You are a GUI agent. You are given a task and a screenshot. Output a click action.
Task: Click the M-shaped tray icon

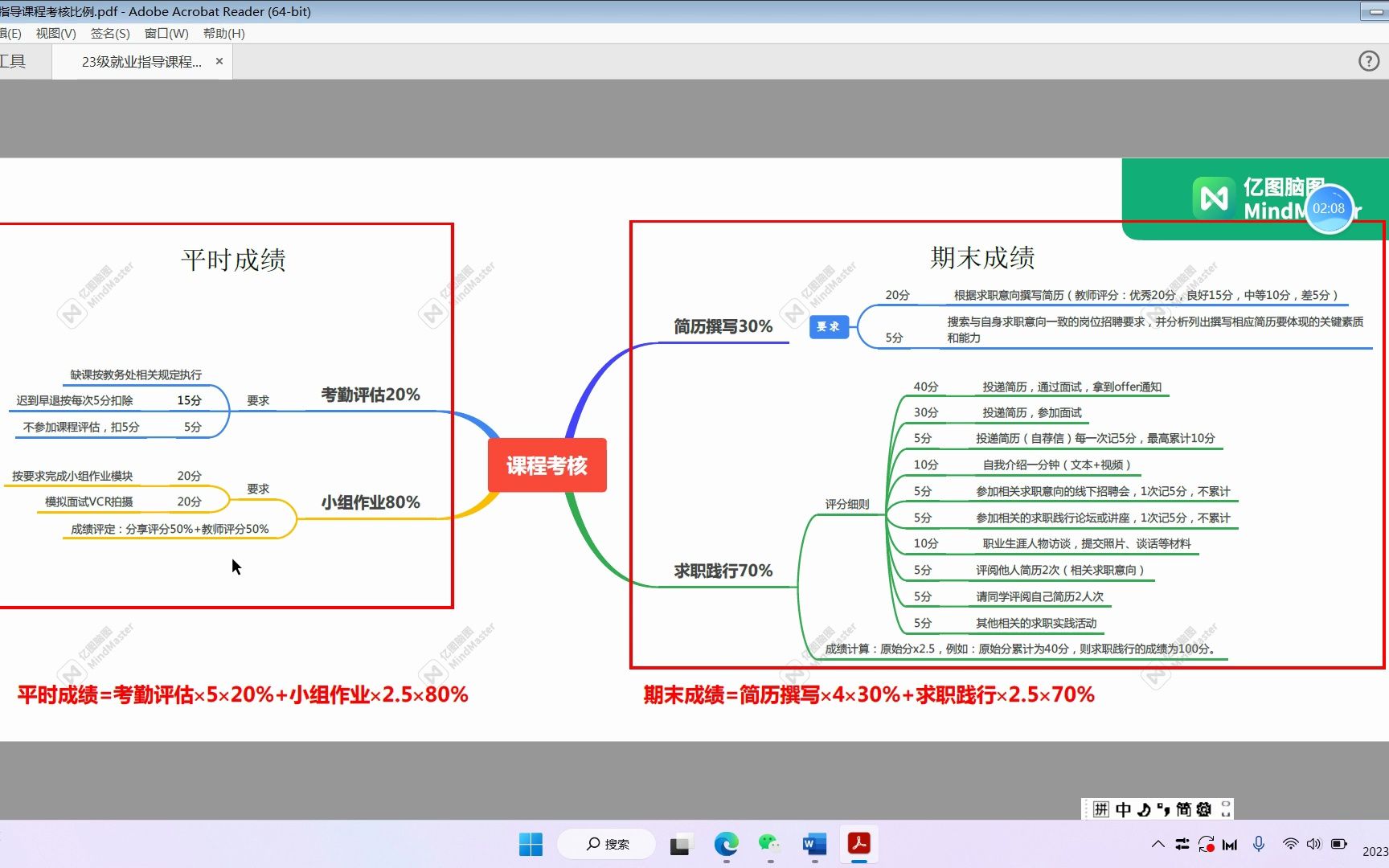pyautogui.click(x=1229, y=845)
